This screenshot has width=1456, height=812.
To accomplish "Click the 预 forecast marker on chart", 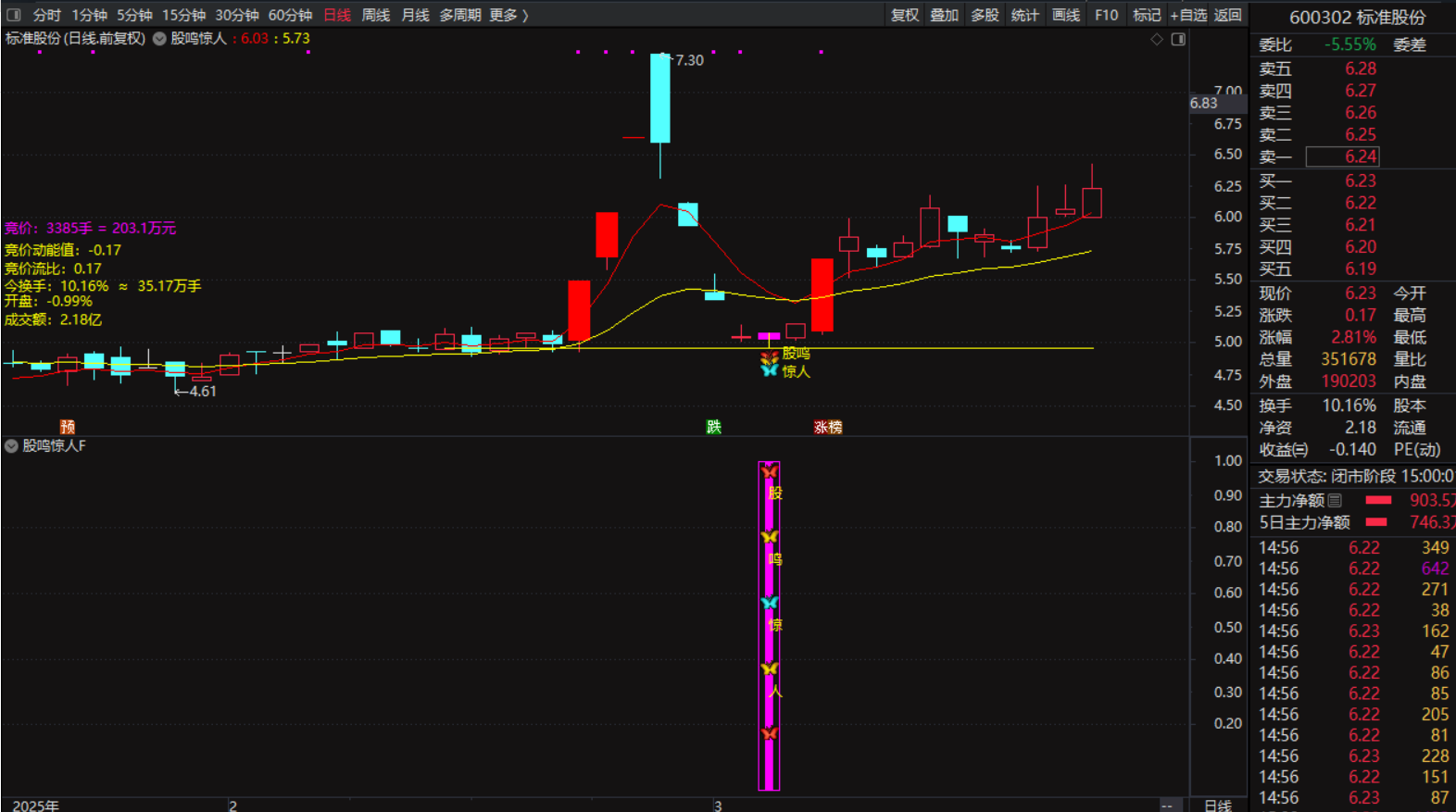I will tap(68, 427).
